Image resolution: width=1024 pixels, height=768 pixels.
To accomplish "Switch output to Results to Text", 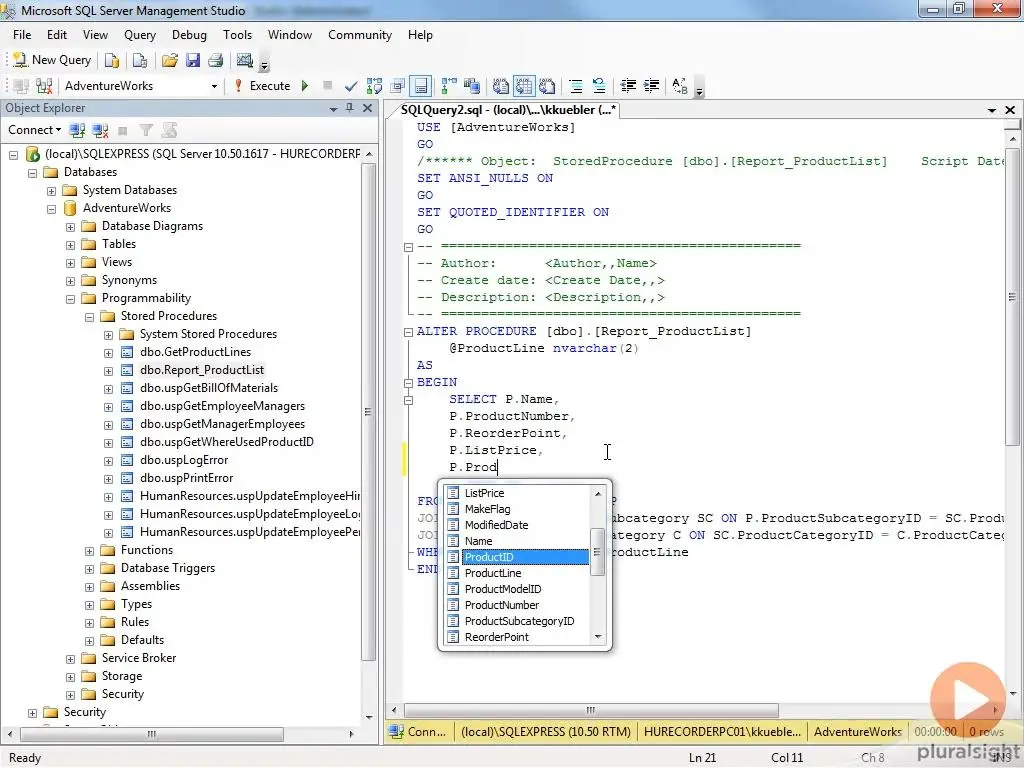I will pos(500,86).
